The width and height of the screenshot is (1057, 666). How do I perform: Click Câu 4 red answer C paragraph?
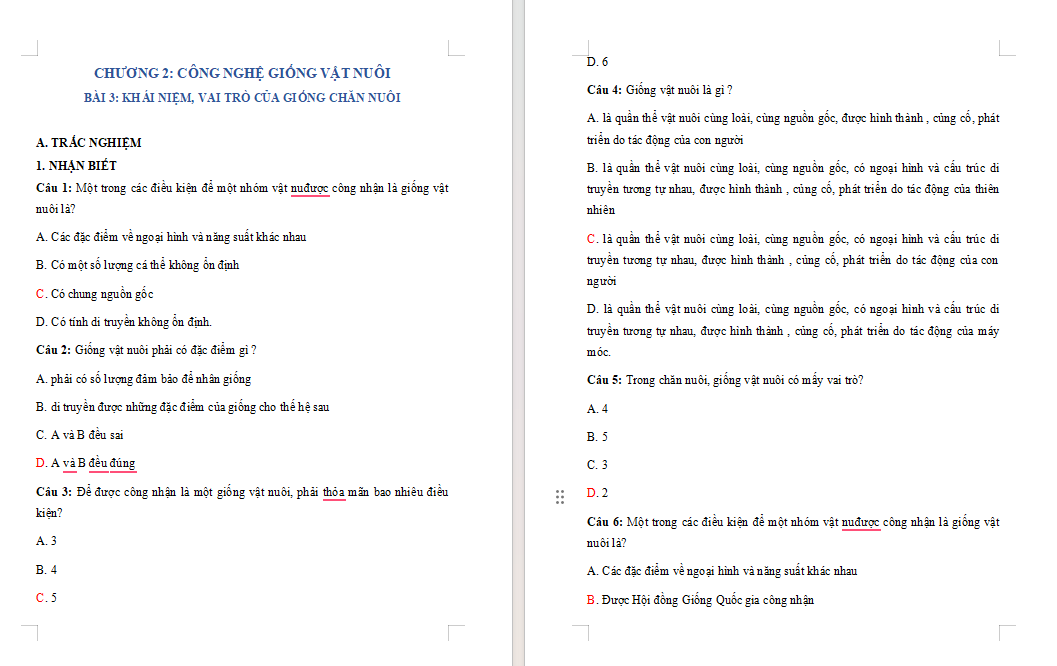tap(793, 260)
